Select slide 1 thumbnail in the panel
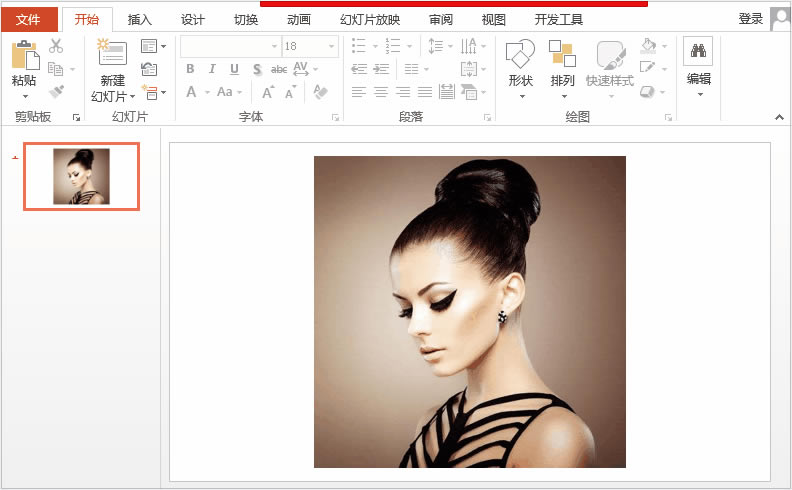Image resolution: width=792 pixels, height=490 pixels. [x=81, y=176]
